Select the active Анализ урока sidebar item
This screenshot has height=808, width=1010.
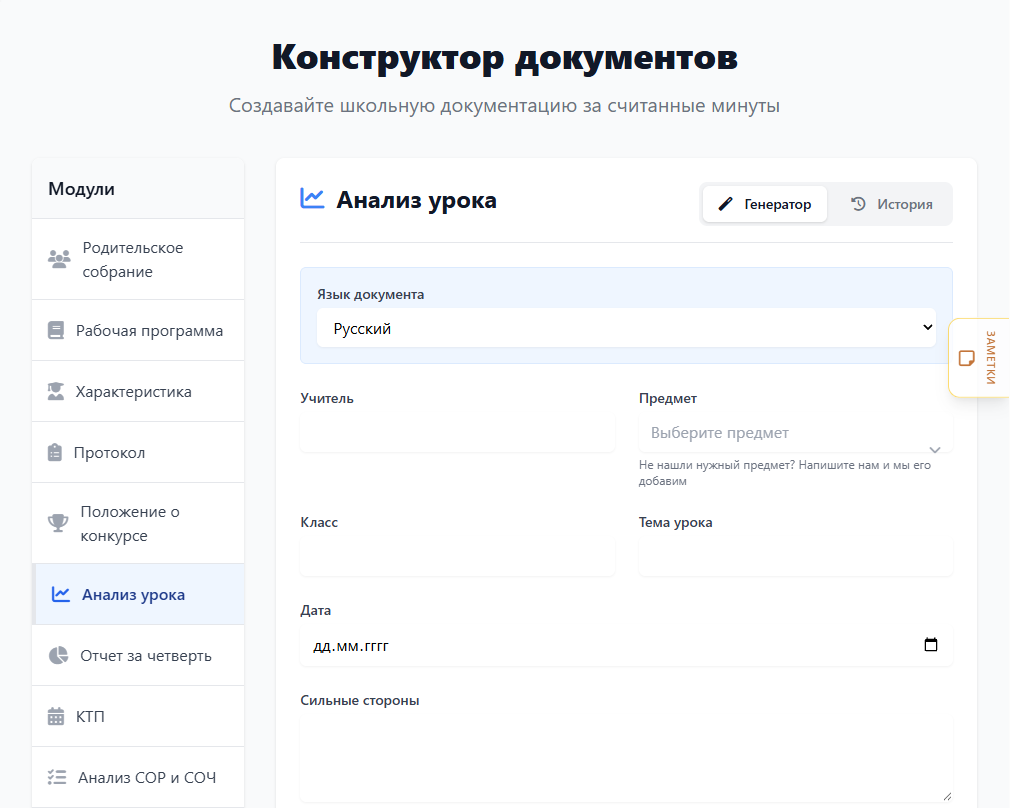pos(138,594)
